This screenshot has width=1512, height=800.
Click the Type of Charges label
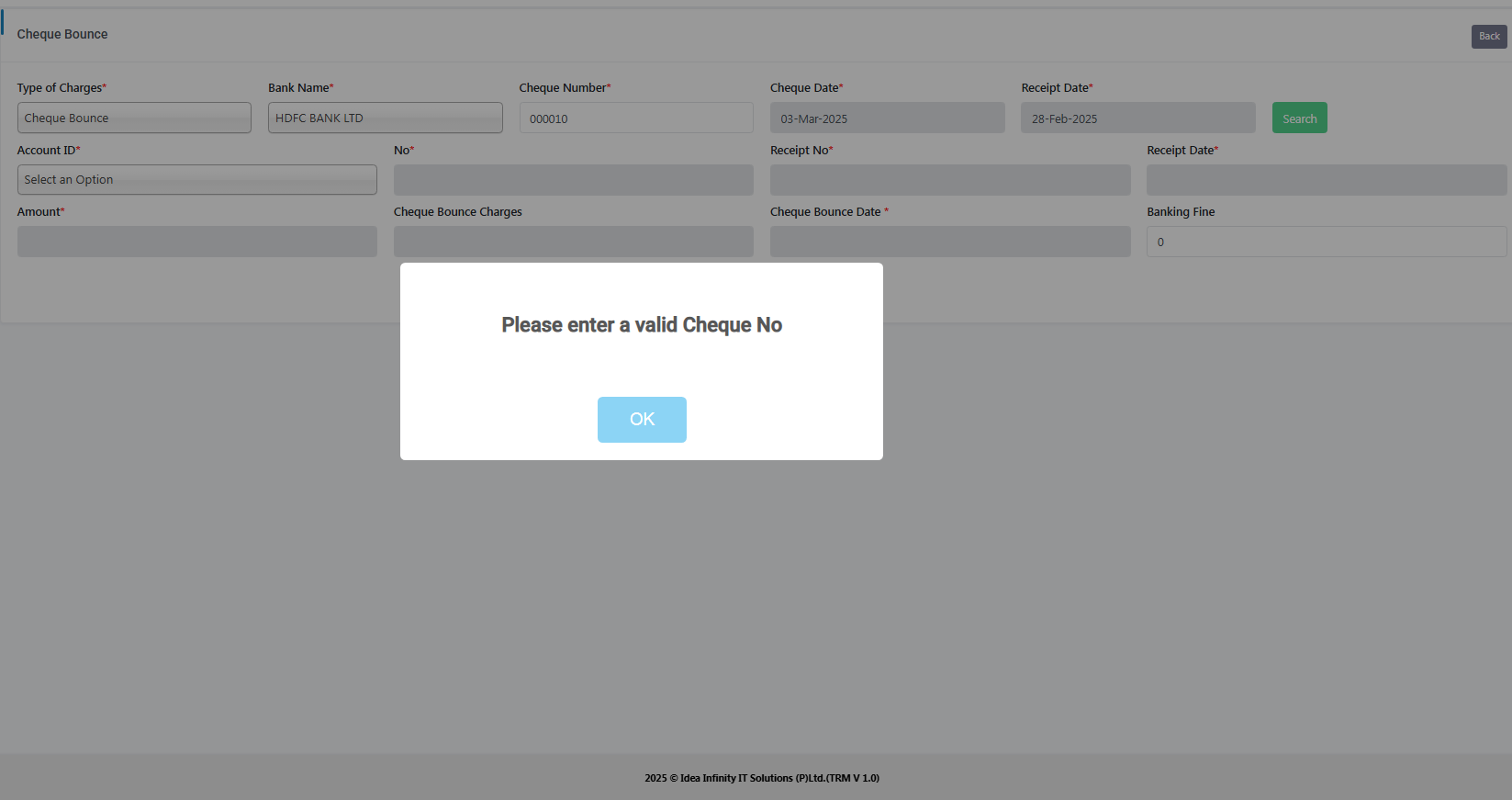(x=62, y=88)
